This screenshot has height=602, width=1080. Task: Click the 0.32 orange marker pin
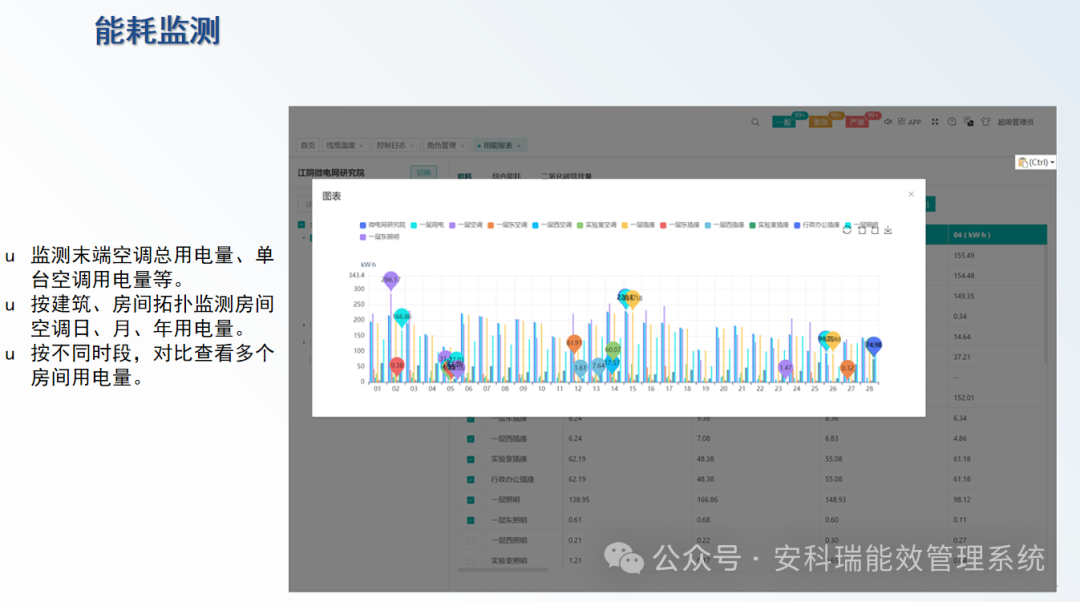[847, 369]
